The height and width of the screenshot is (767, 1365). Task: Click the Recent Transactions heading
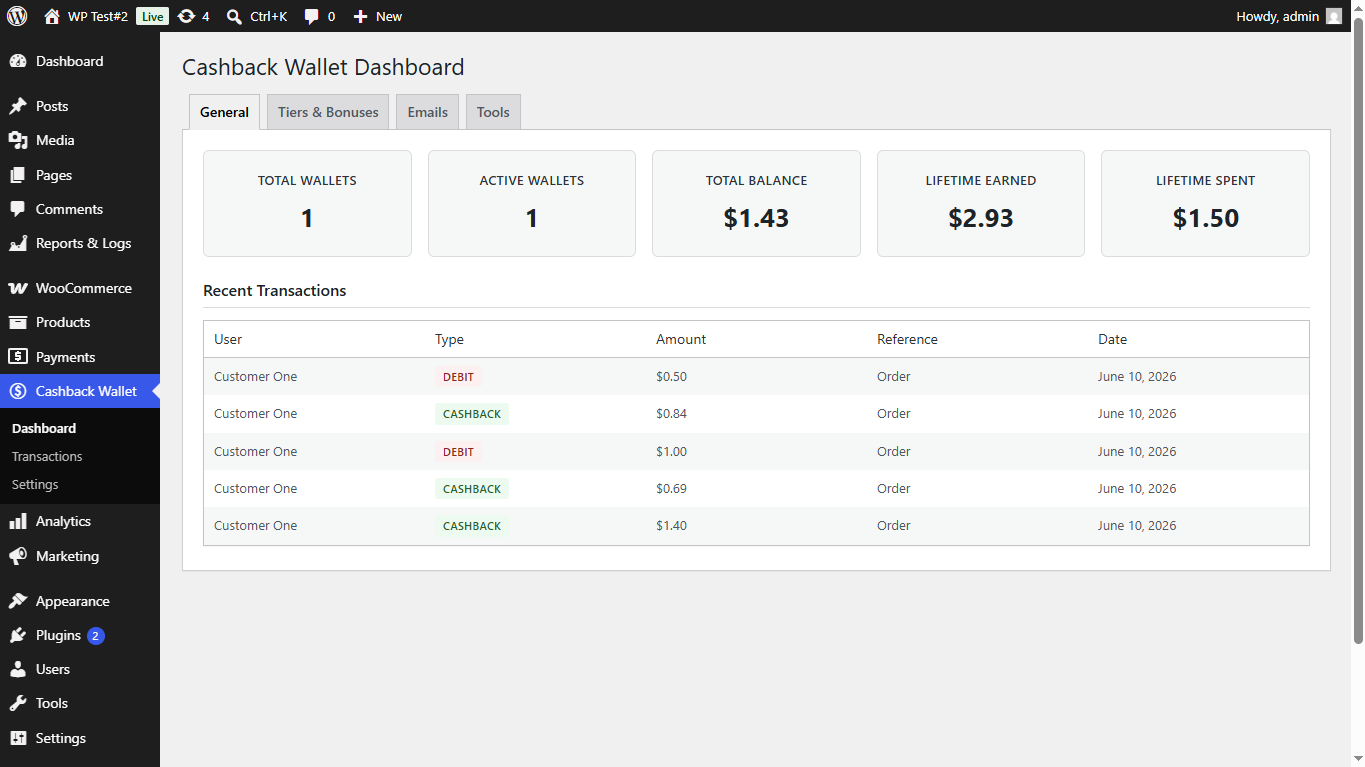(274, 291)
